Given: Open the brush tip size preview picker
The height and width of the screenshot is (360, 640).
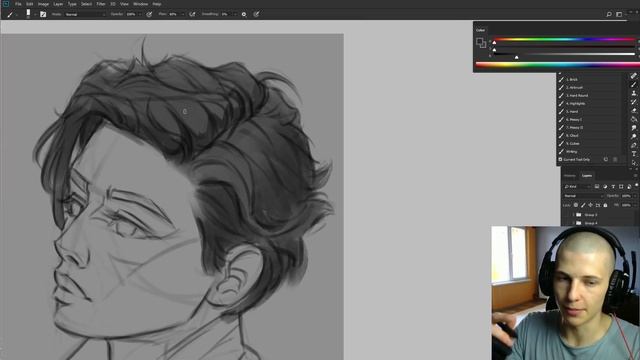Looking at the screenshot, I should click(x=28, y=14).
